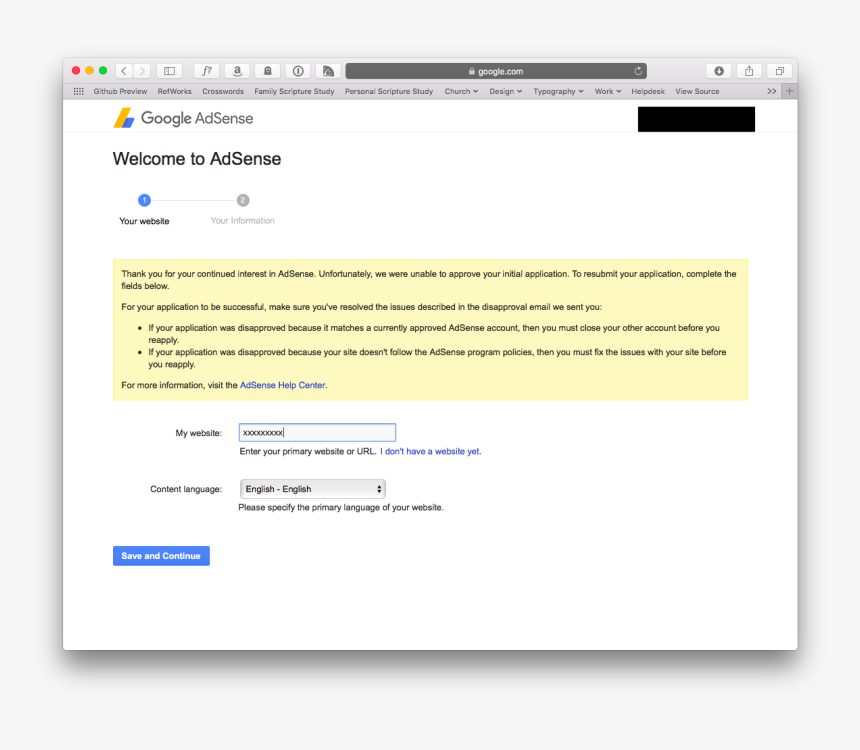
Task: Expand the Typography bookmarks folder
Action: pos(558,91)
